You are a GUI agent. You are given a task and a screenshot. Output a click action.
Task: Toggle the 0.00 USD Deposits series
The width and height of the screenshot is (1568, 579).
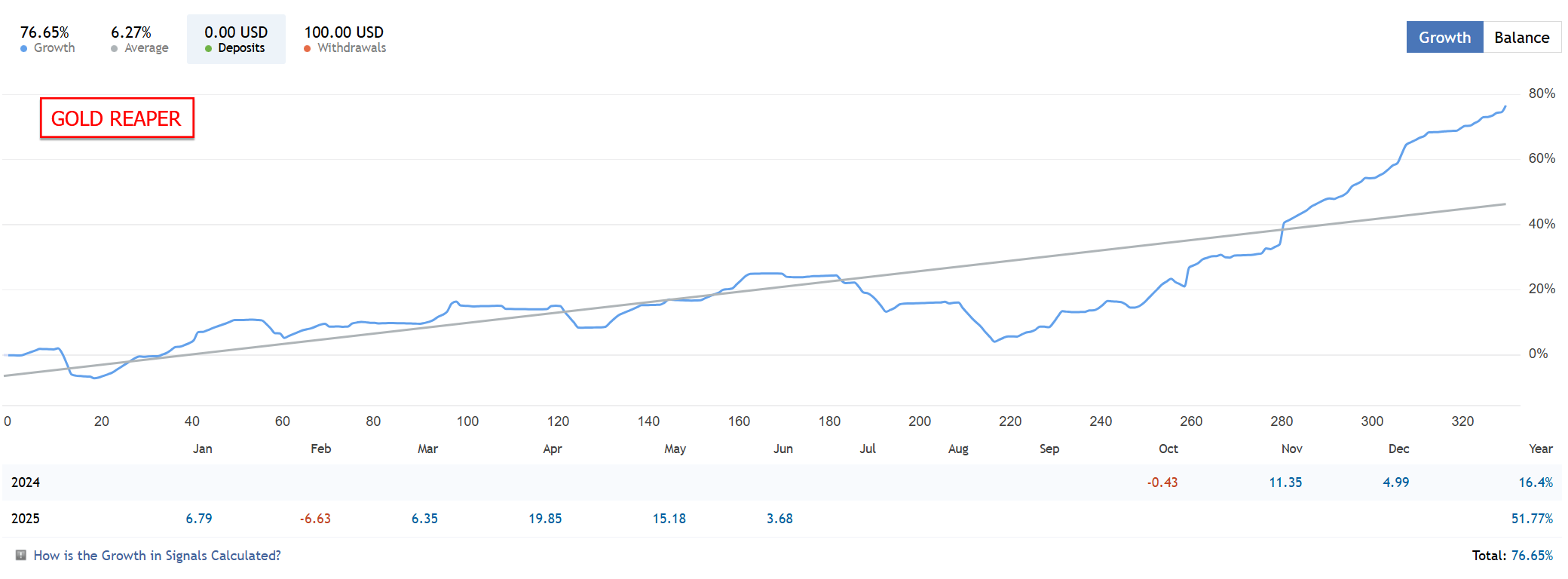click(236, 39)
